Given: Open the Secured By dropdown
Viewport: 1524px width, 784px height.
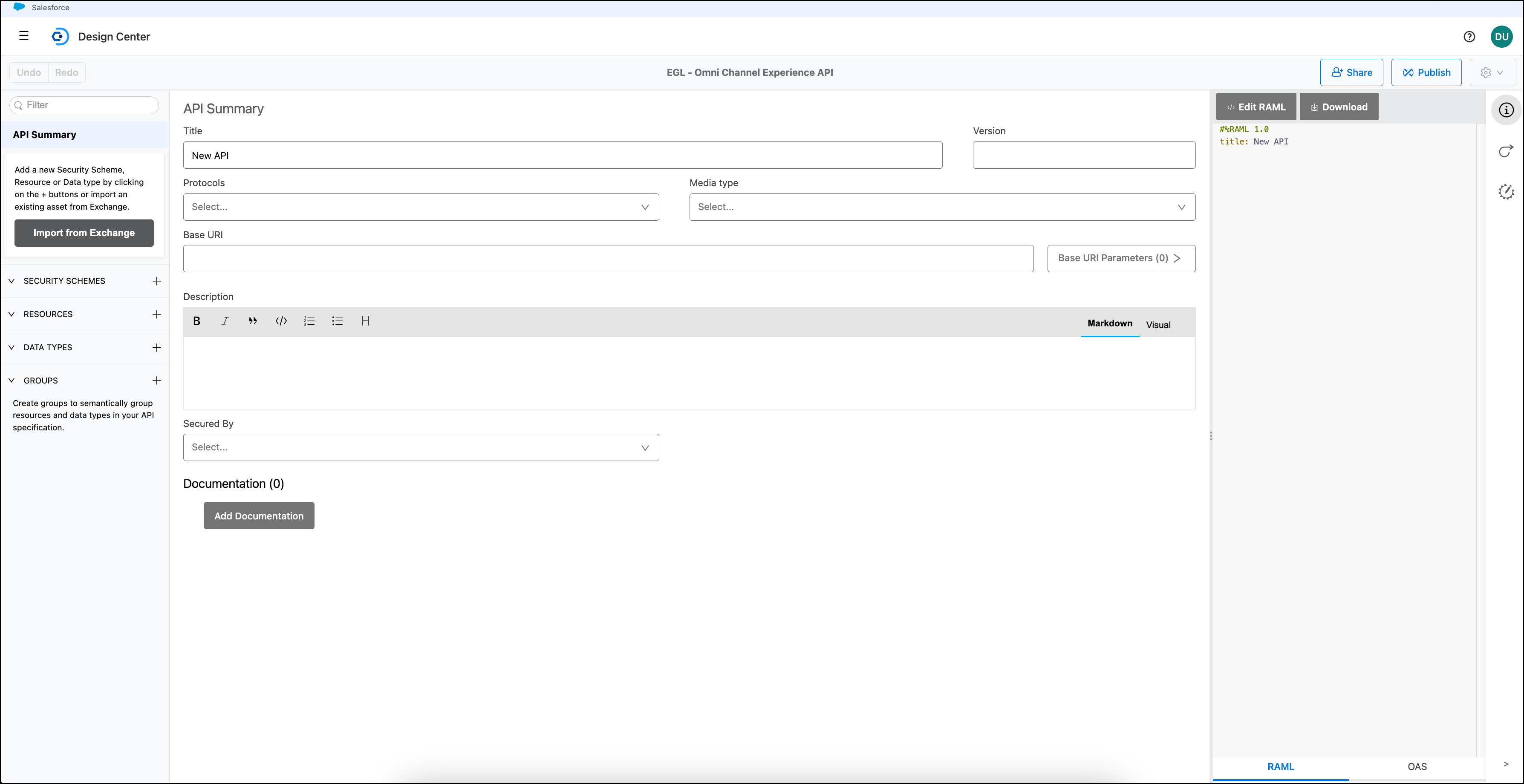Looking at the screenshot, I should tap(421, 447).
